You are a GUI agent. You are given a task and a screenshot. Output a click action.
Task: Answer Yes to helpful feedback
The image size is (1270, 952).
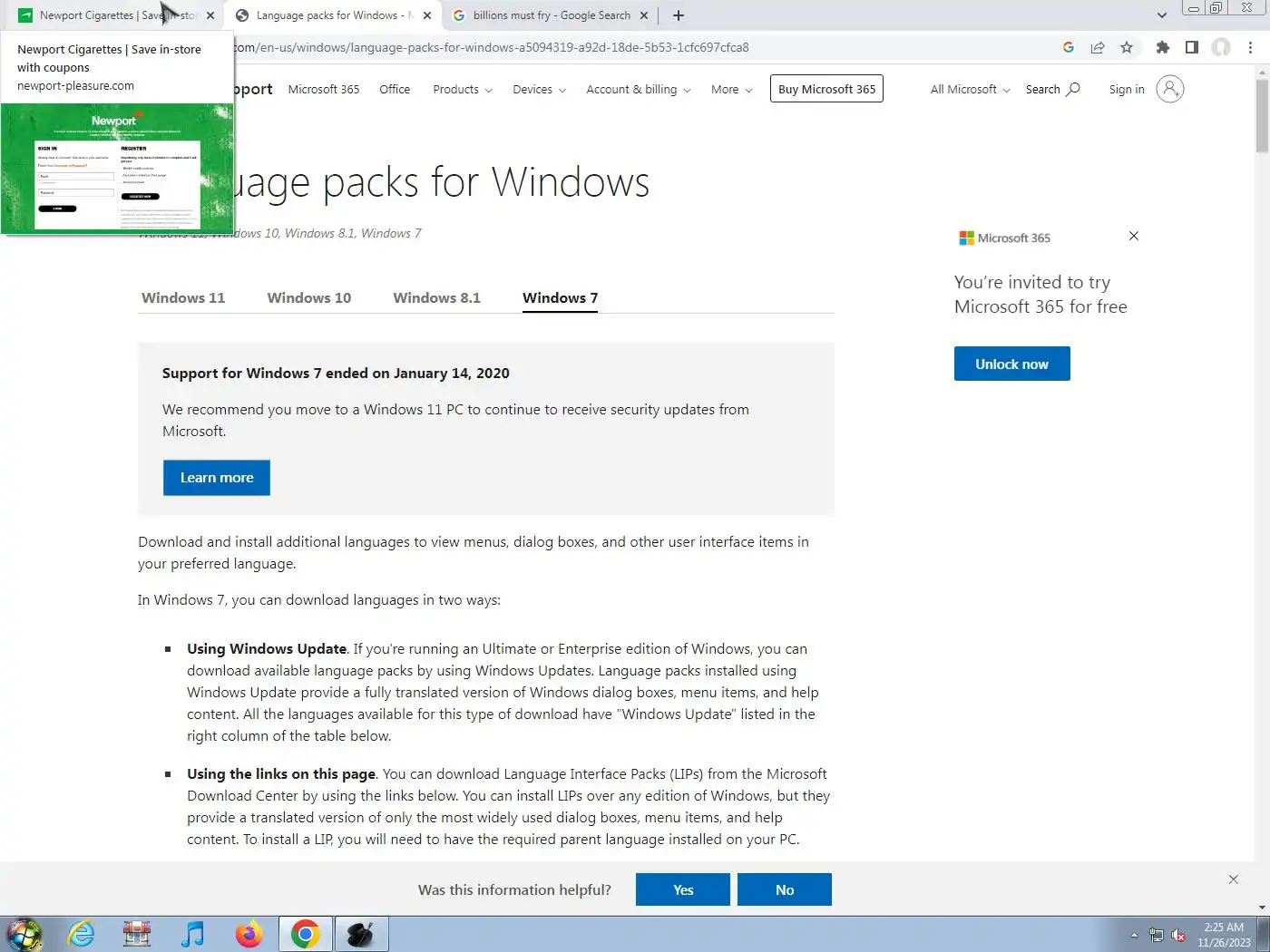[683, 889]
